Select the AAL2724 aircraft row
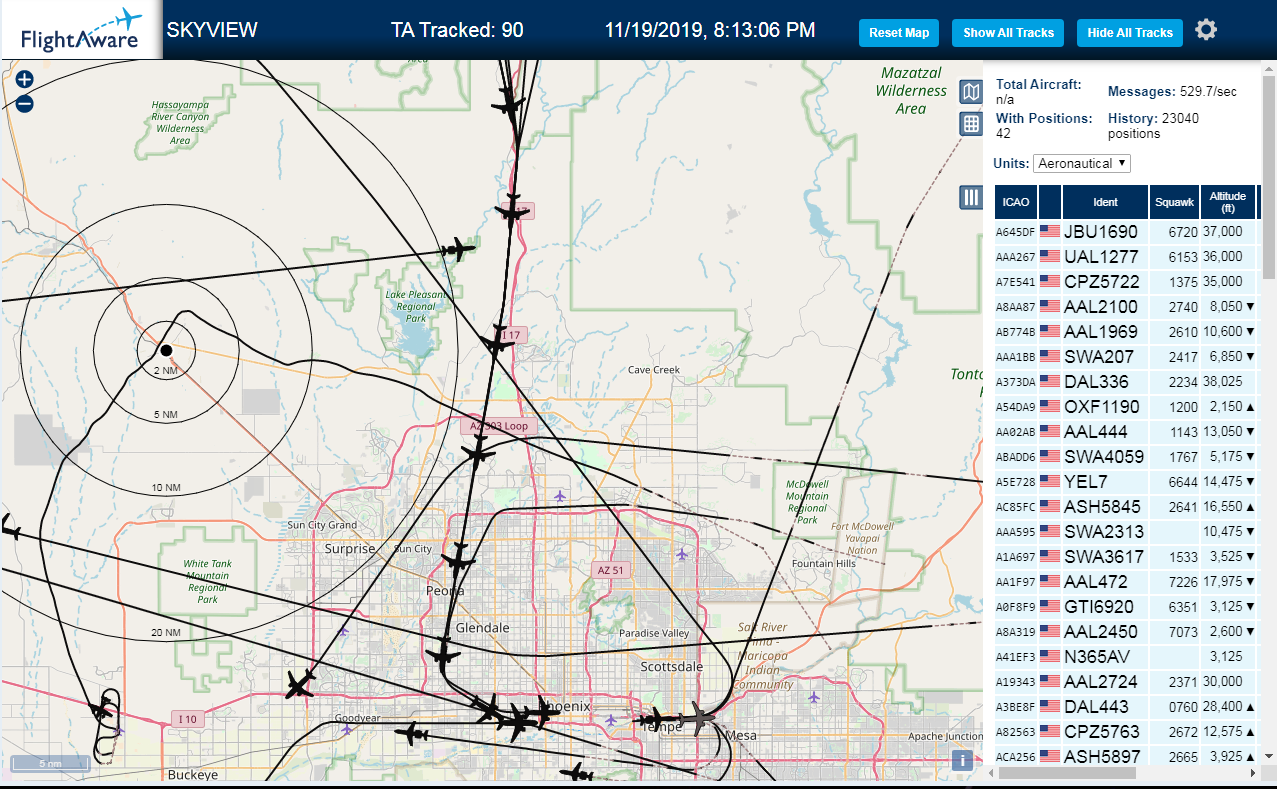The image size is (1277, 789). [x=1126, y=682]
